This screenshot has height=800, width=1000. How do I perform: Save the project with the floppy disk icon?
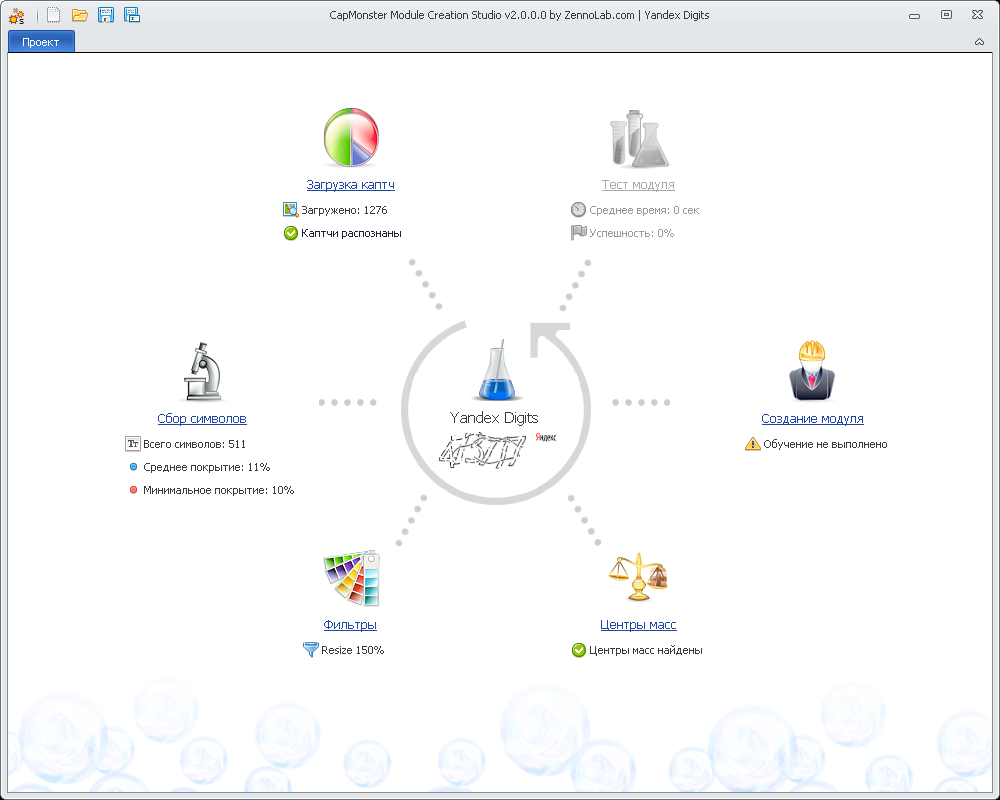[106, 15]
